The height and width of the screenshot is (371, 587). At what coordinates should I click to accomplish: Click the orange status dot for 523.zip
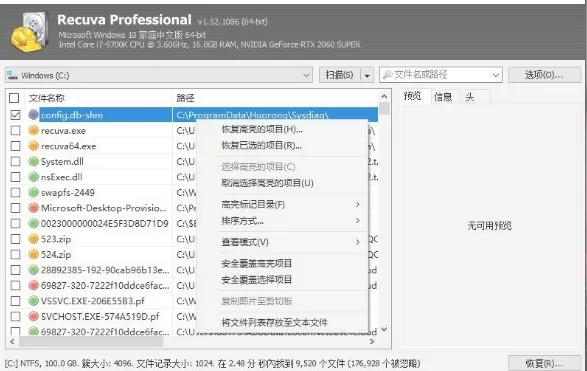click(33, 239)
